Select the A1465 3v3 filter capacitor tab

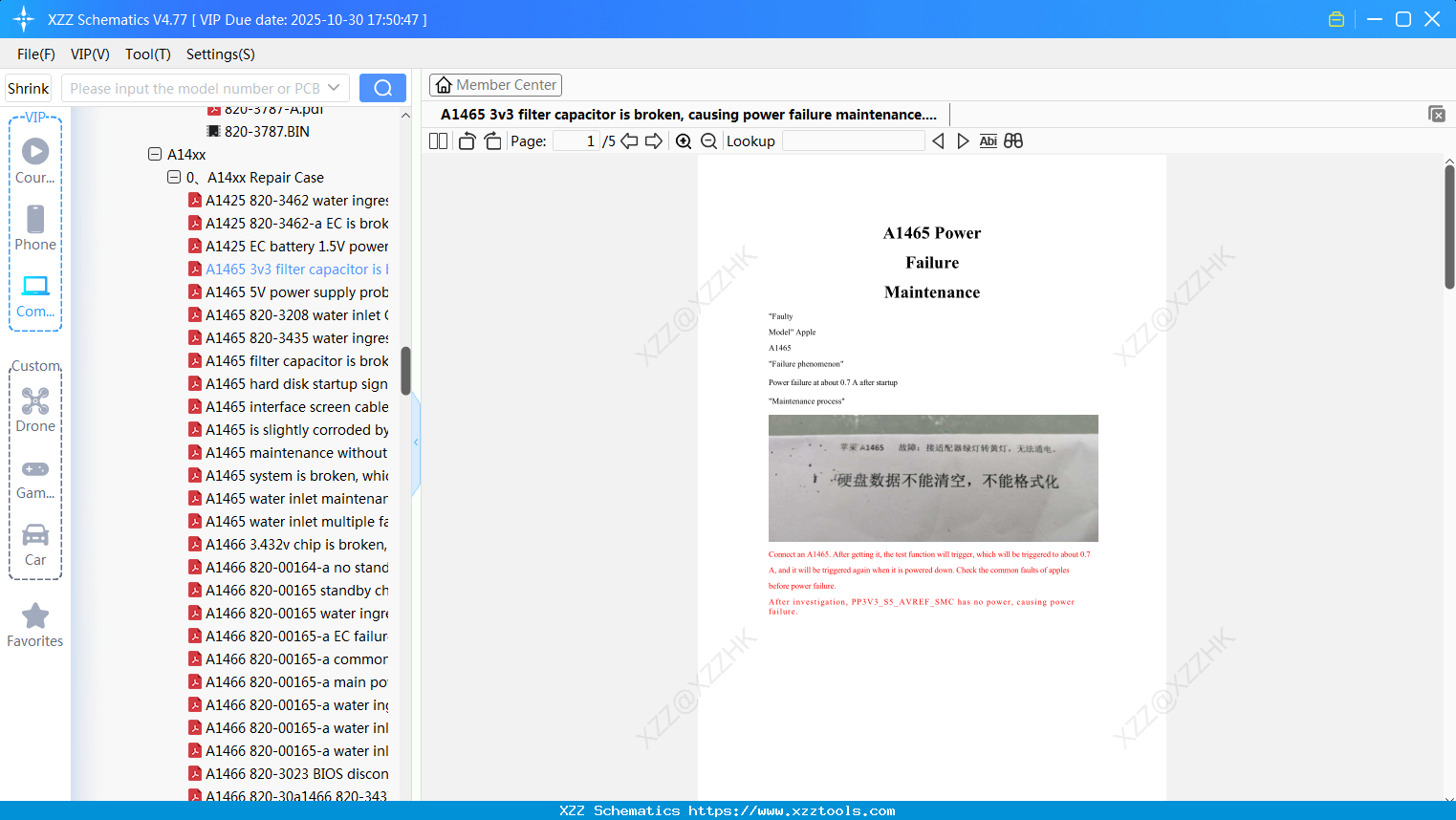point(688,115)
